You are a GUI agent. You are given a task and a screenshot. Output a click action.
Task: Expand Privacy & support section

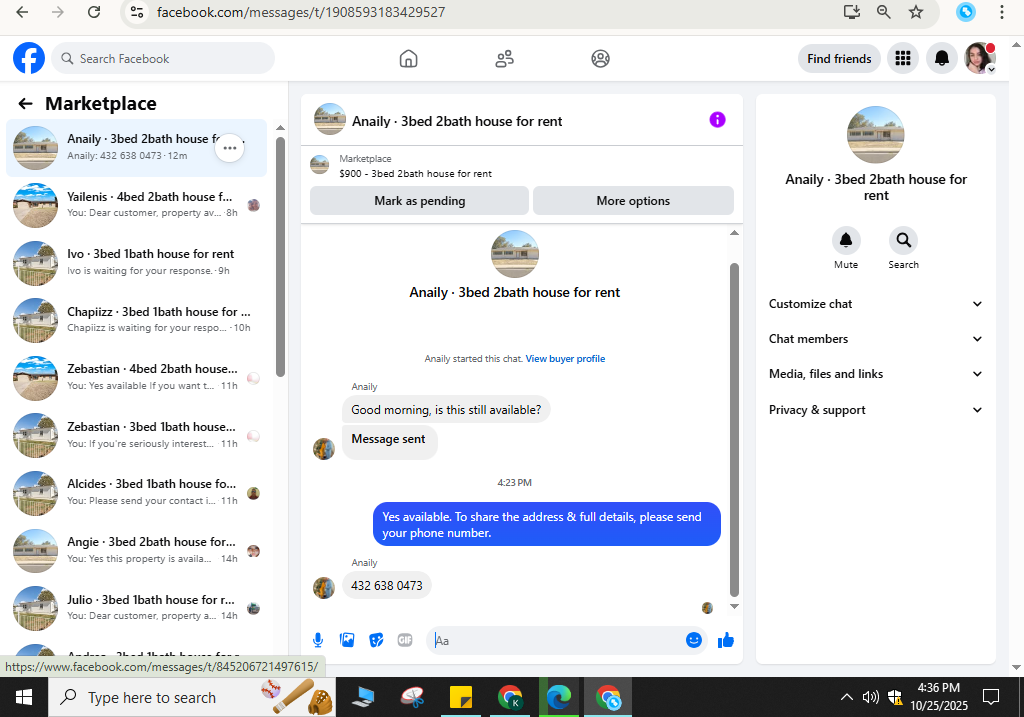(x=875, y=410)
